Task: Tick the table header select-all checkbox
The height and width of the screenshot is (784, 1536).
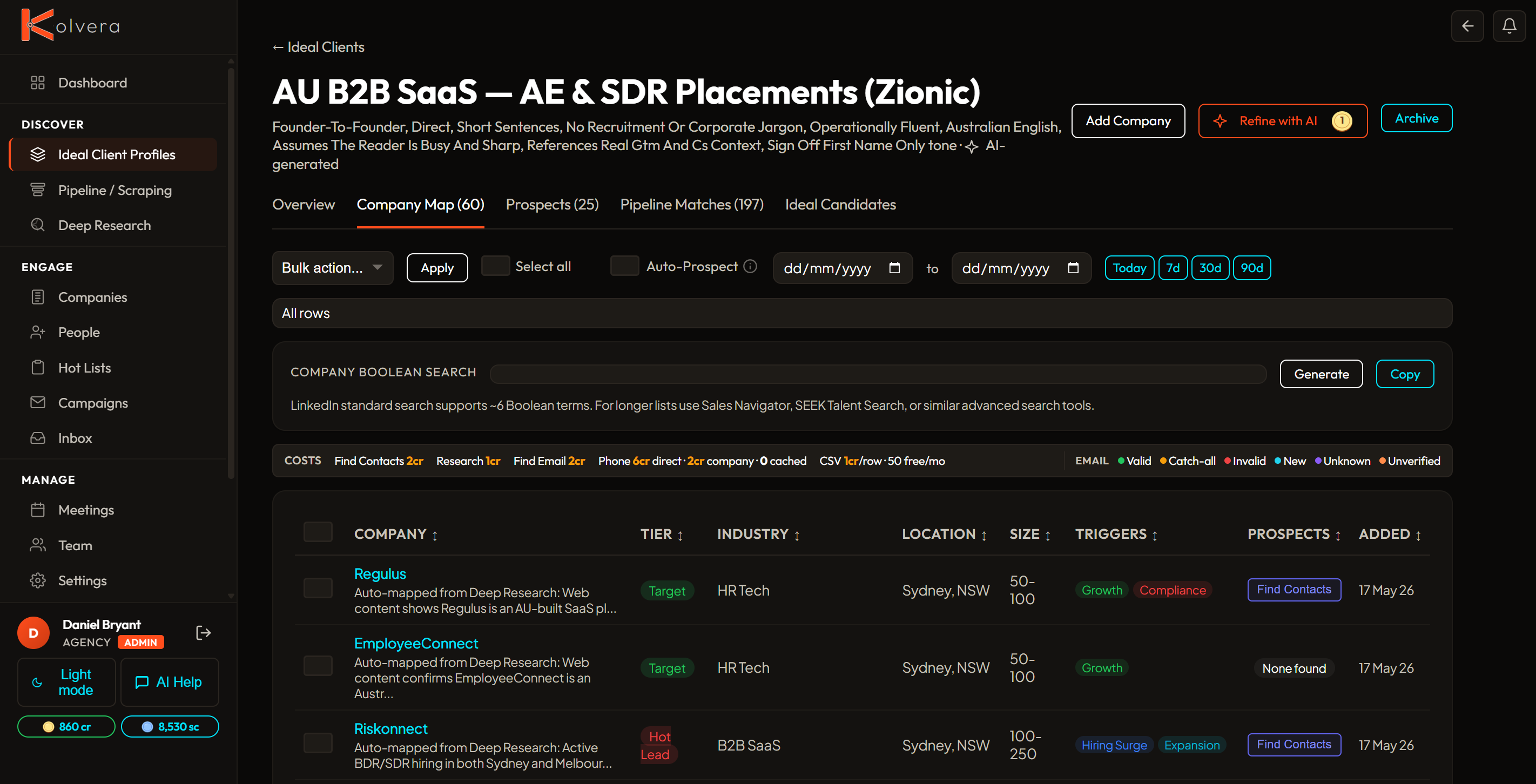Action: tap(318, 532)
